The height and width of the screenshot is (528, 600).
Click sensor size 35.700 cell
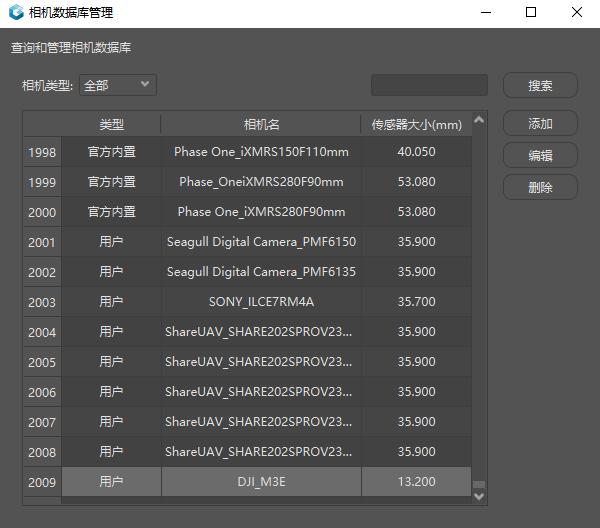pyautogui.click(x=416, y=302)
